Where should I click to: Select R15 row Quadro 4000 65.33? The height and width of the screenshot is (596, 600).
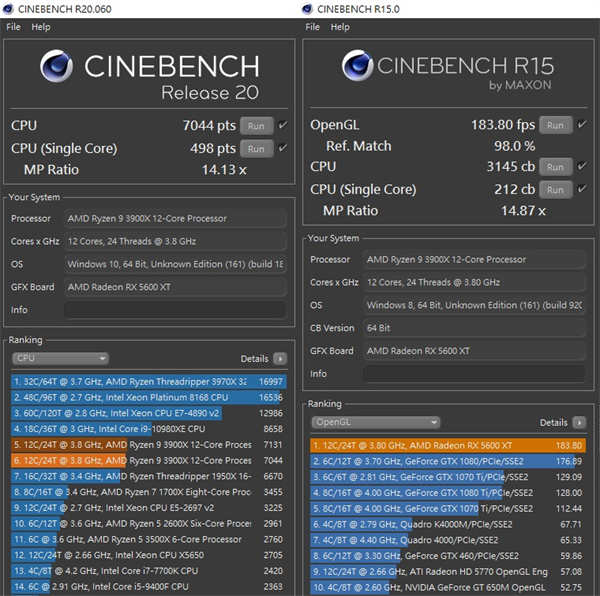(x=448, y=540)
